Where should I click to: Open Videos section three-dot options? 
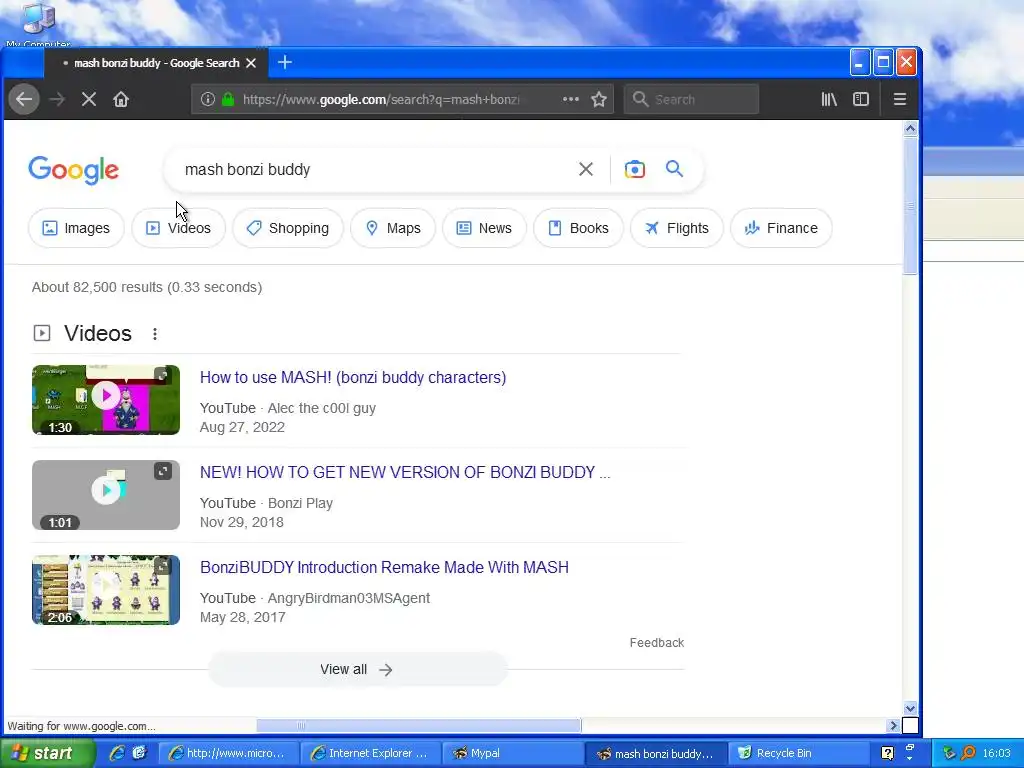155,334
